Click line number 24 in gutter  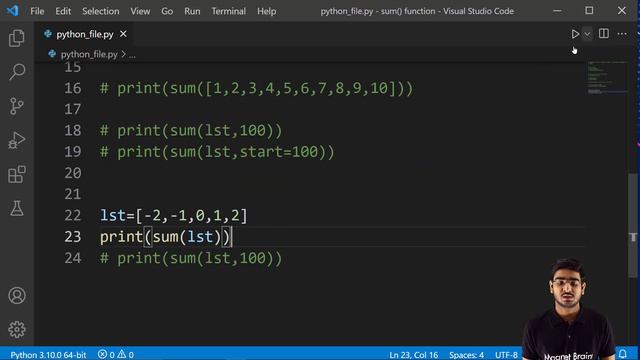coord(73,258)
